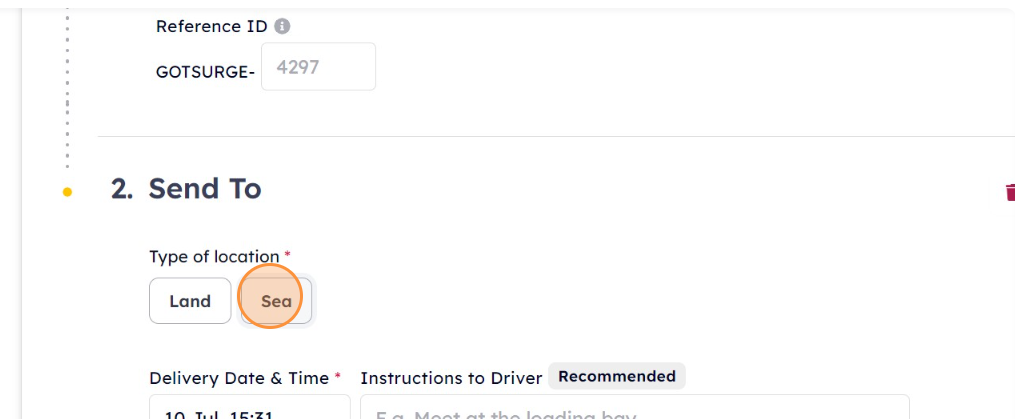The width and height of the screenshot is (1015, 419).
Task: Click the GOTSURGE- prefix text
Action: [x=205, y=72]
